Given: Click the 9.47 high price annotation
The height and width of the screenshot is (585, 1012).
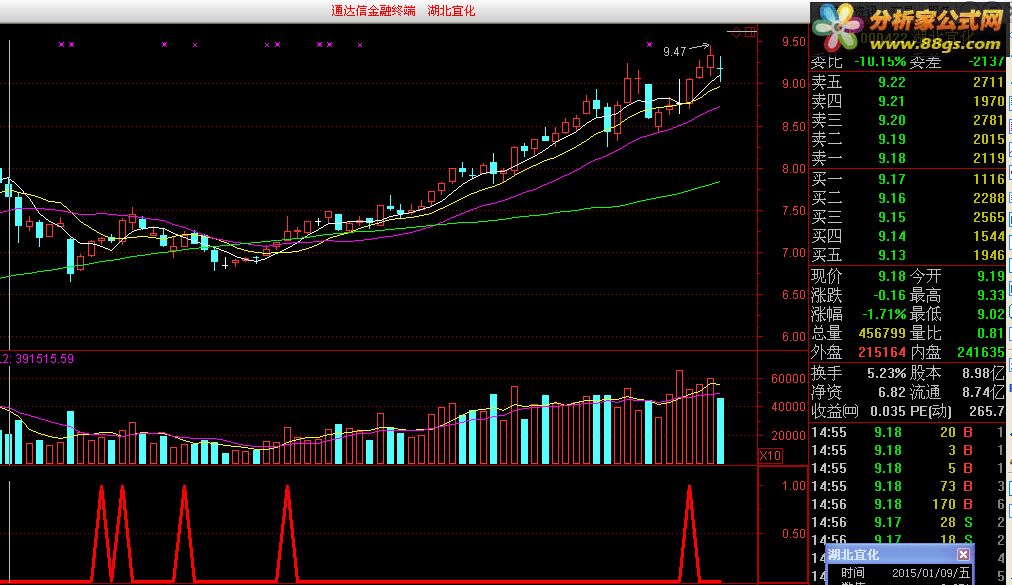Looking at the screenshot, I should pyautogui.click(x=674, y=52).
